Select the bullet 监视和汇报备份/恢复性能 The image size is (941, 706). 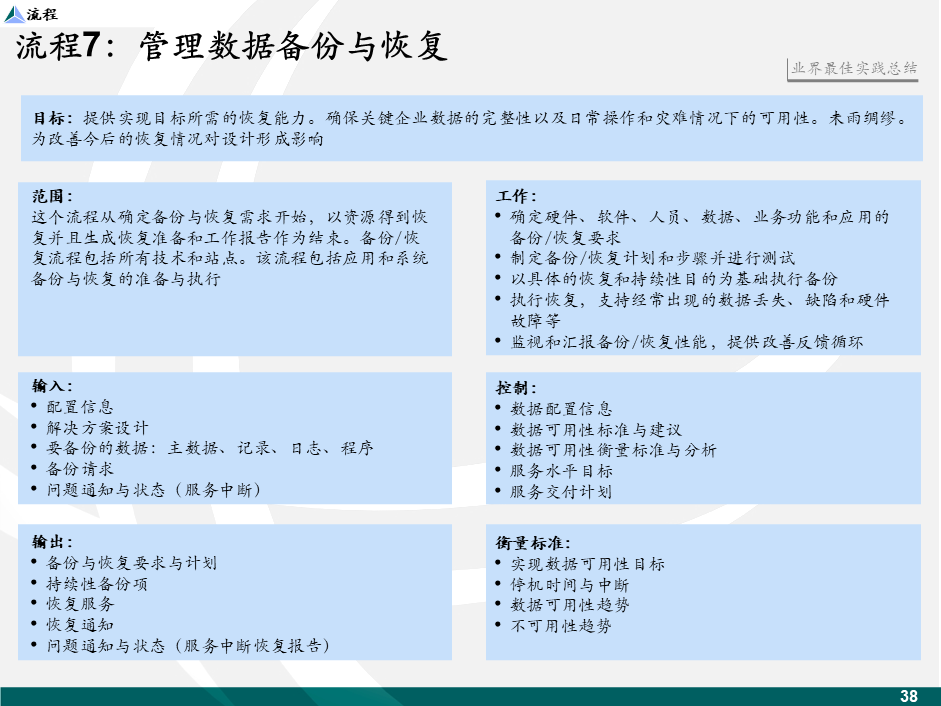coord(687,342)
